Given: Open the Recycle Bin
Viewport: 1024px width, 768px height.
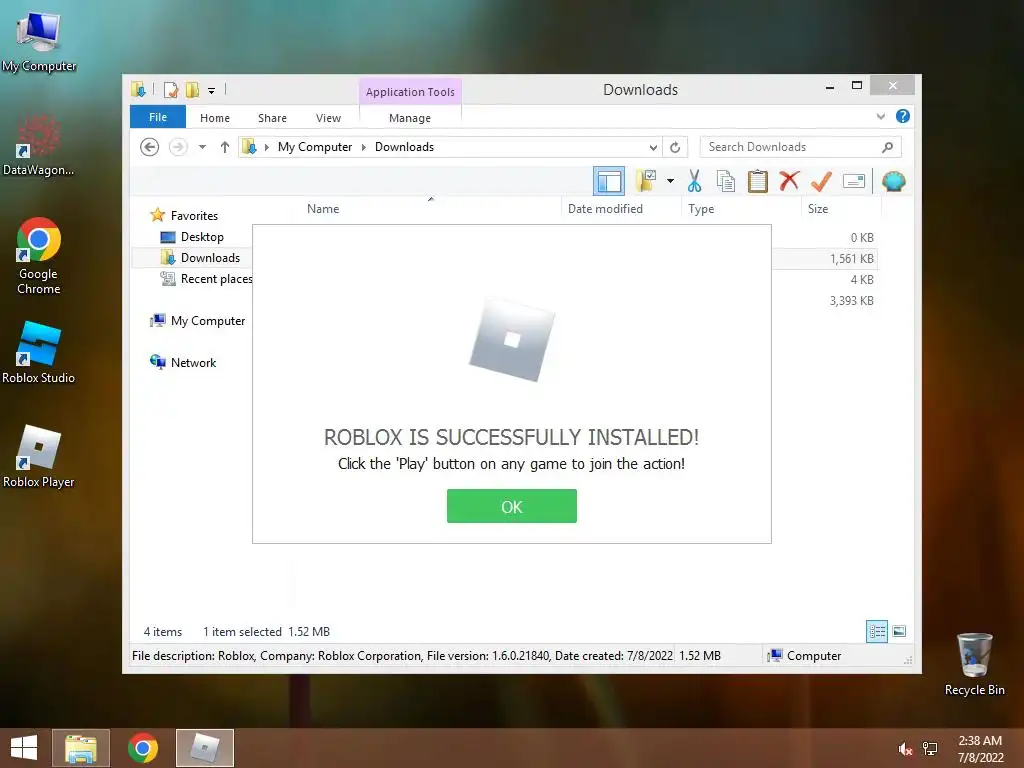Looking at the screenshot, I should 974,664.
